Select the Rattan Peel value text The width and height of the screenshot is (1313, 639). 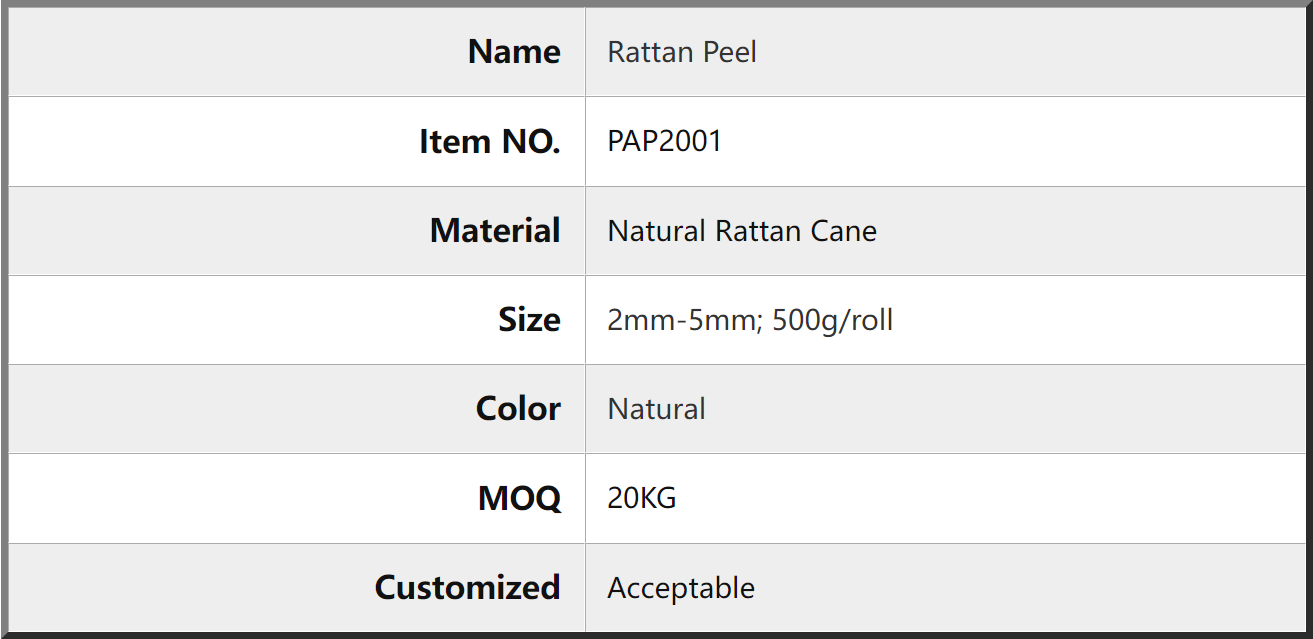pos(682,52)
